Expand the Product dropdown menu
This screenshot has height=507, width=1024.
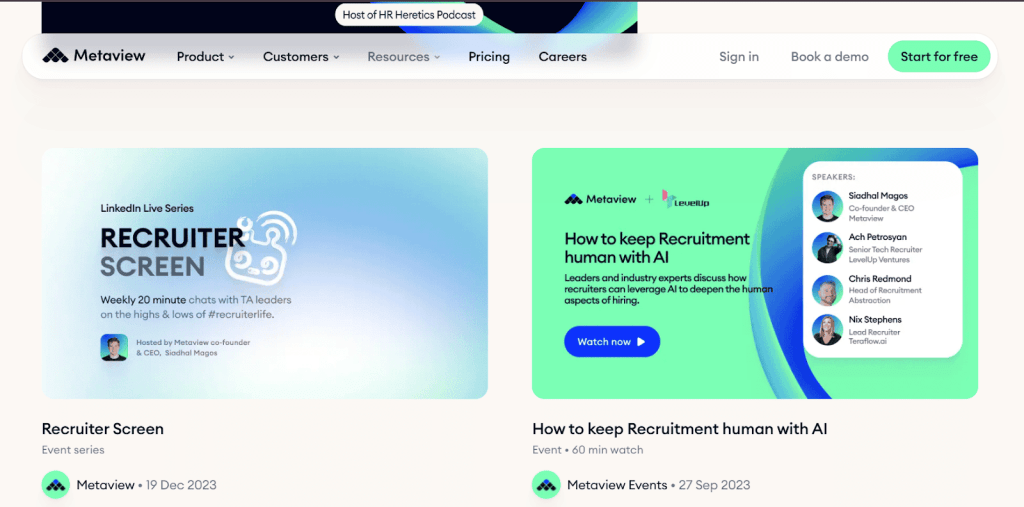pos(205,57)
